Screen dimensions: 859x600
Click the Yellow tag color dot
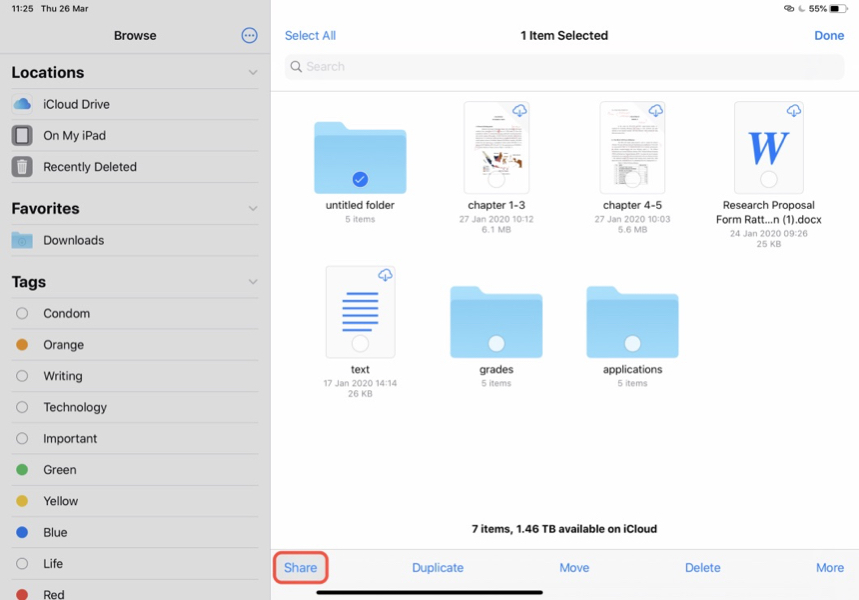22,501
